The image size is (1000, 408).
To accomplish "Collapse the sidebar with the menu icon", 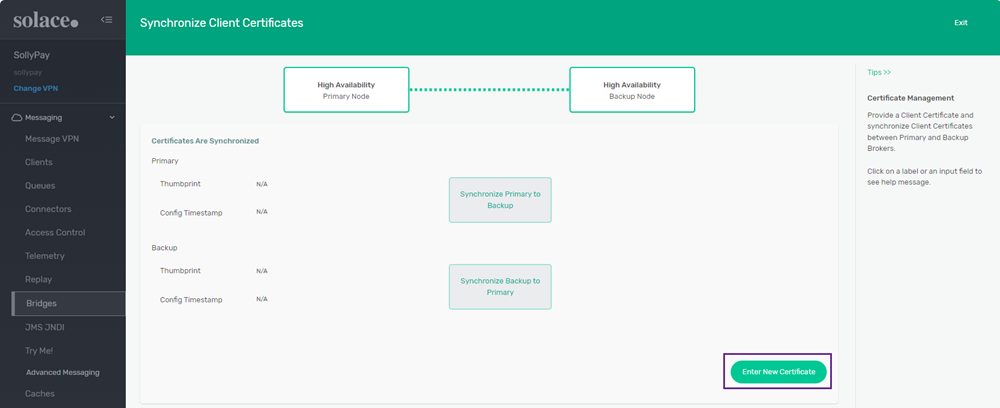I will click(106, 21).
